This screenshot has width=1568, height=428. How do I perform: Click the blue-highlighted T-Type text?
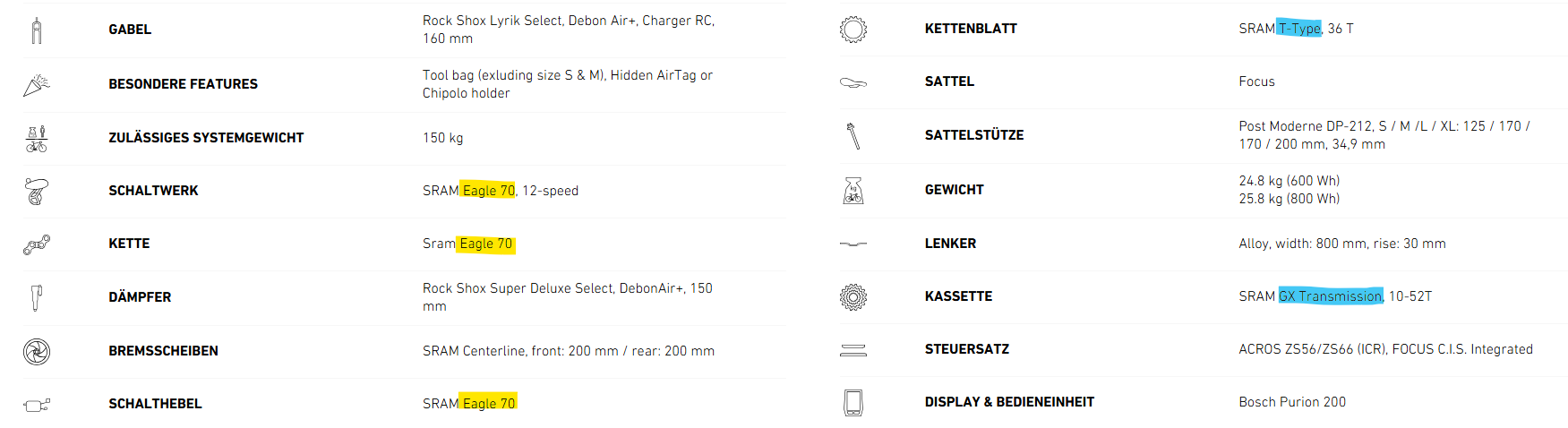tap(1299, 29)
